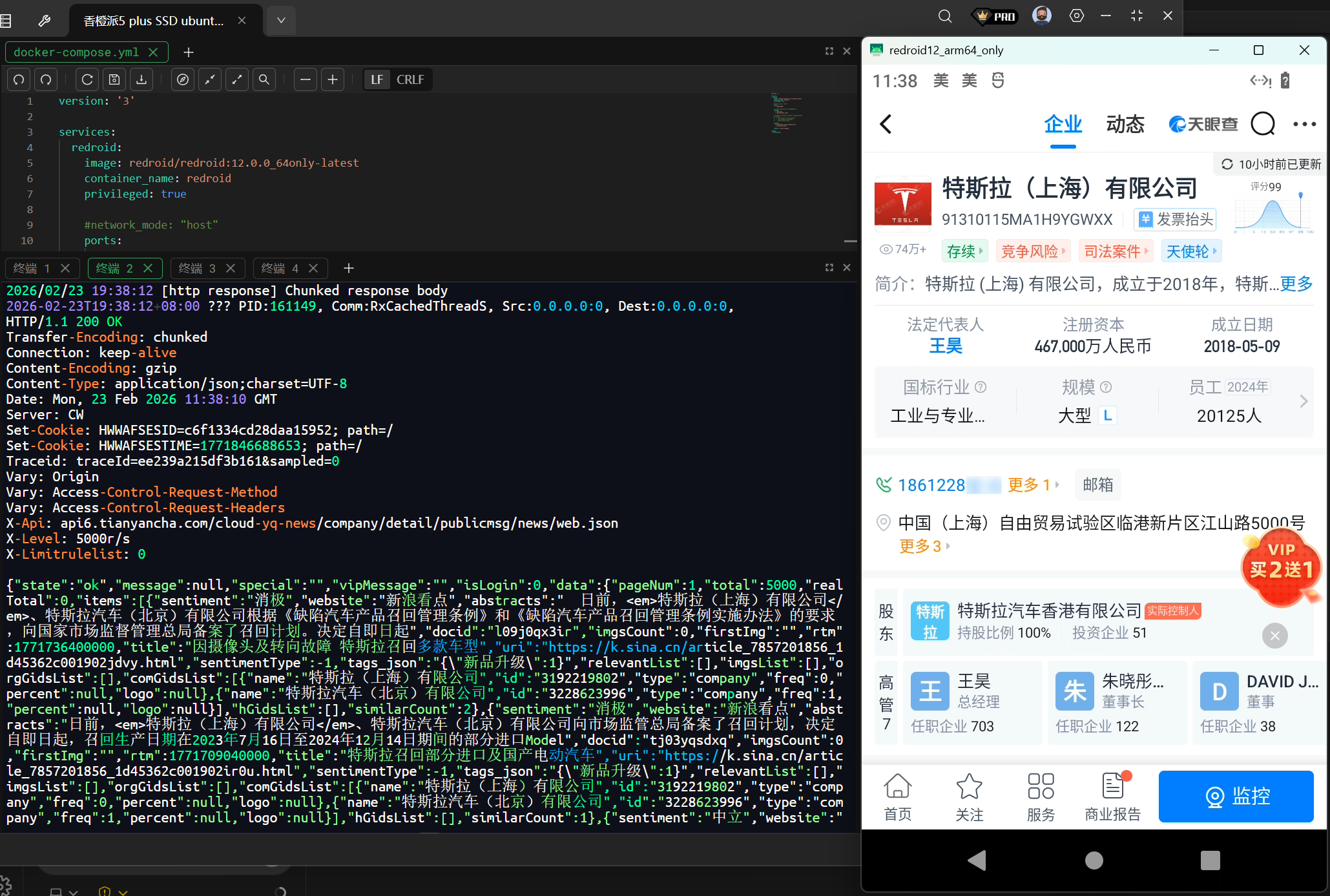Tap the Android recents navigation button
The width and height of the screenshot is (1330, 896).
point(1210,860)
